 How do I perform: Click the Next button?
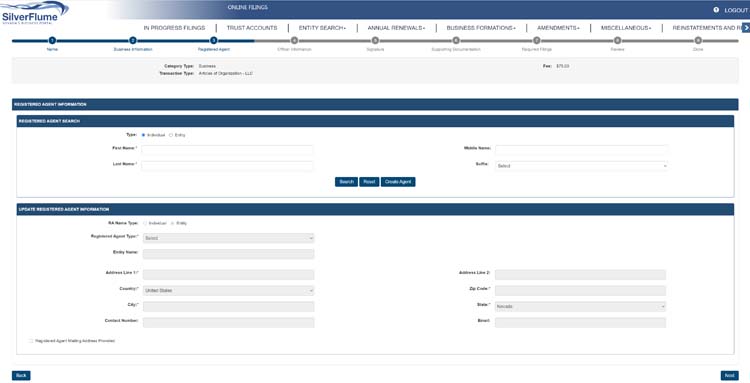tap(729, 375)
